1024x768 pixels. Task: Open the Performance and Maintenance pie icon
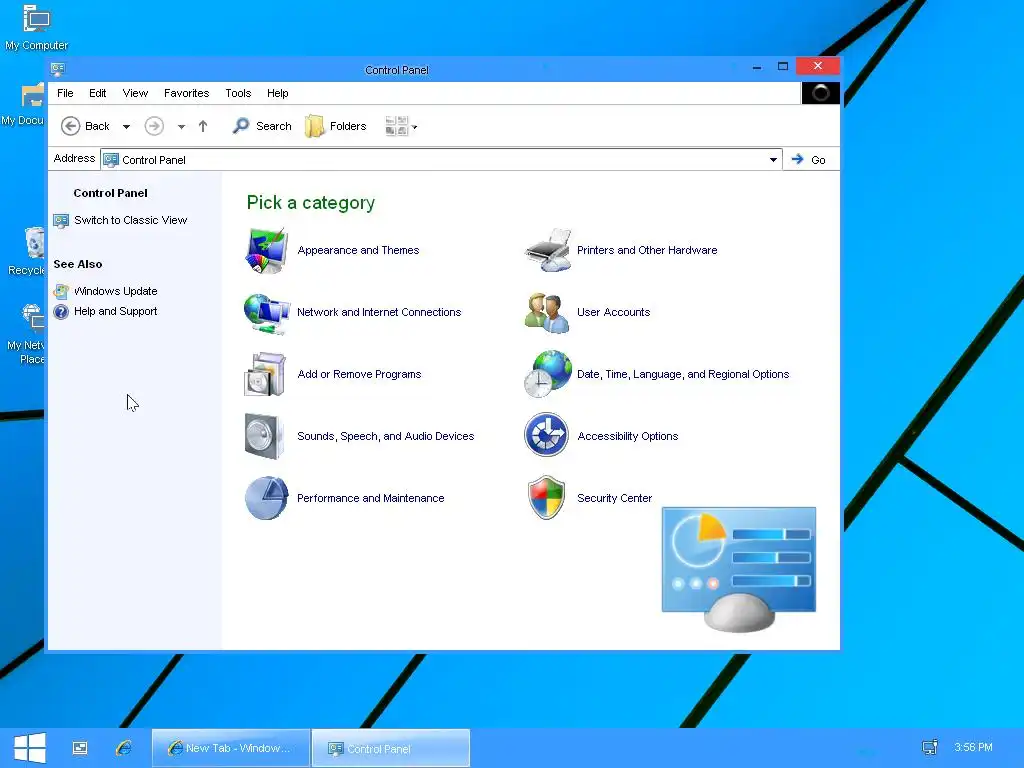point(266,498)
